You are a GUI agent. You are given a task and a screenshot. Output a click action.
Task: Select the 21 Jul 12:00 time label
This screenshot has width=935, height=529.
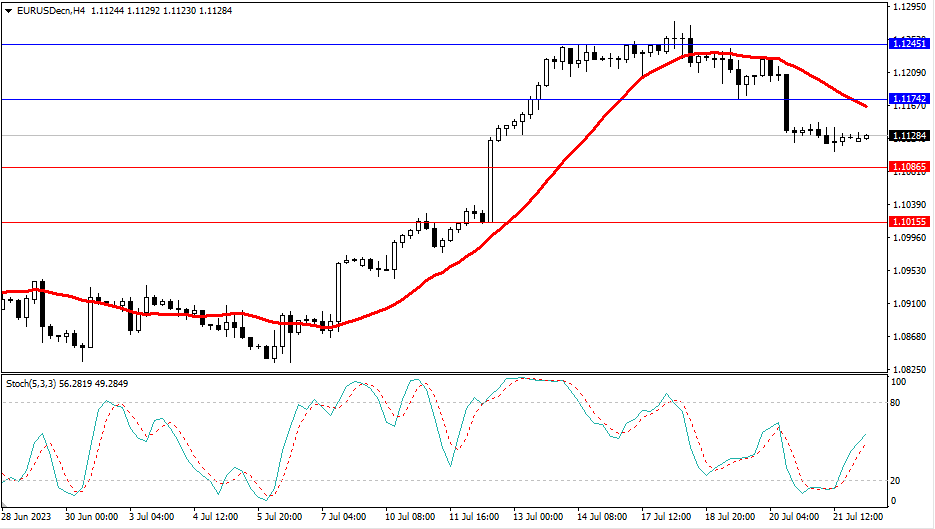[x=858, y=518]
